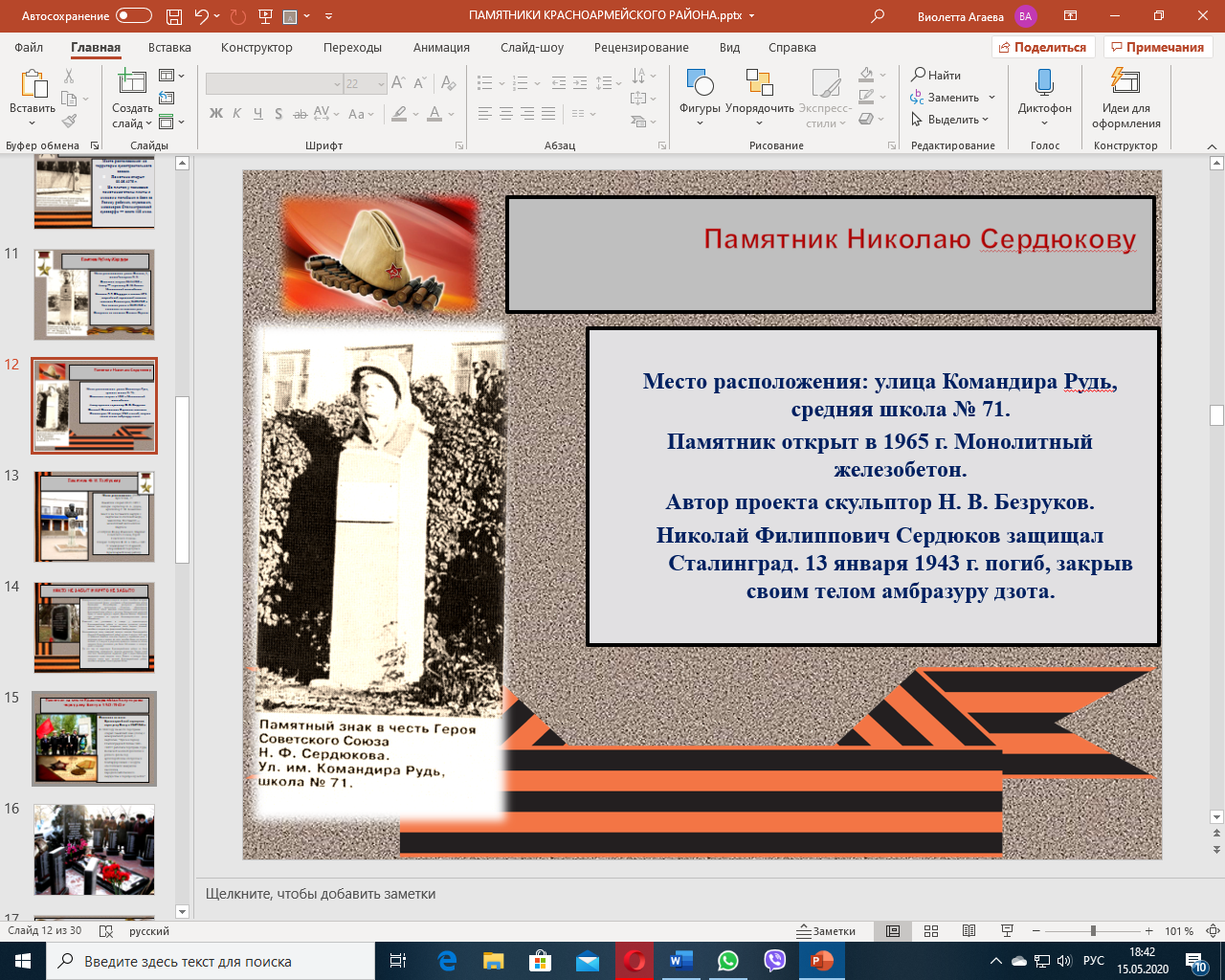Open the Animation (Анимация) tab
Viewport: 1225px width, 980px height.
click(x=441, y=47)
